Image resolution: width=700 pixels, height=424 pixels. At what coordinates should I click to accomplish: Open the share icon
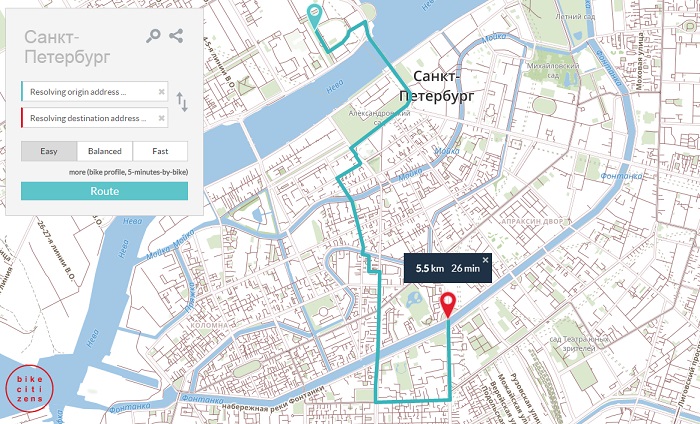click(177, 36)
